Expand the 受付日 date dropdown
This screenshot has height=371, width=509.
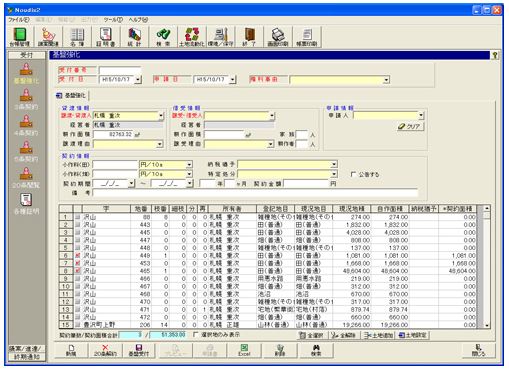pos(138,80)
